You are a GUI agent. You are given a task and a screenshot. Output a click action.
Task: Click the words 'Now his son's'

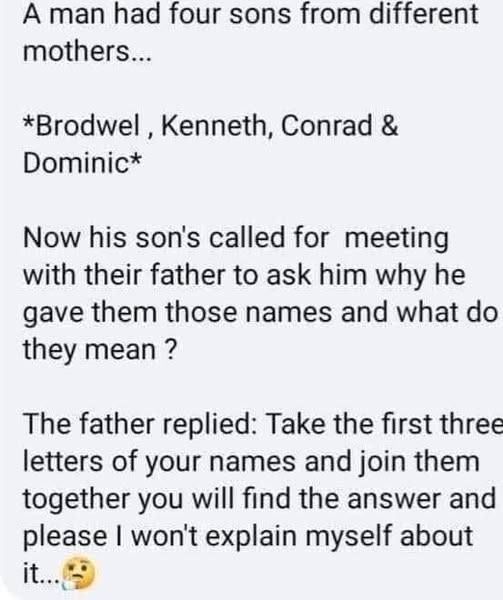click(111, 237)
